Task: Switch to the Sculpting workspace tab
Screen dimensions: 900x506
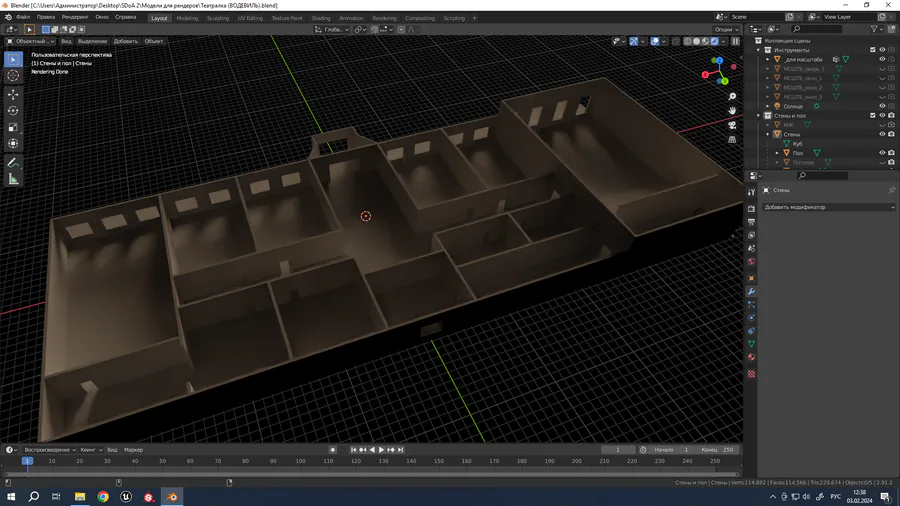Action: pos(217,17)
